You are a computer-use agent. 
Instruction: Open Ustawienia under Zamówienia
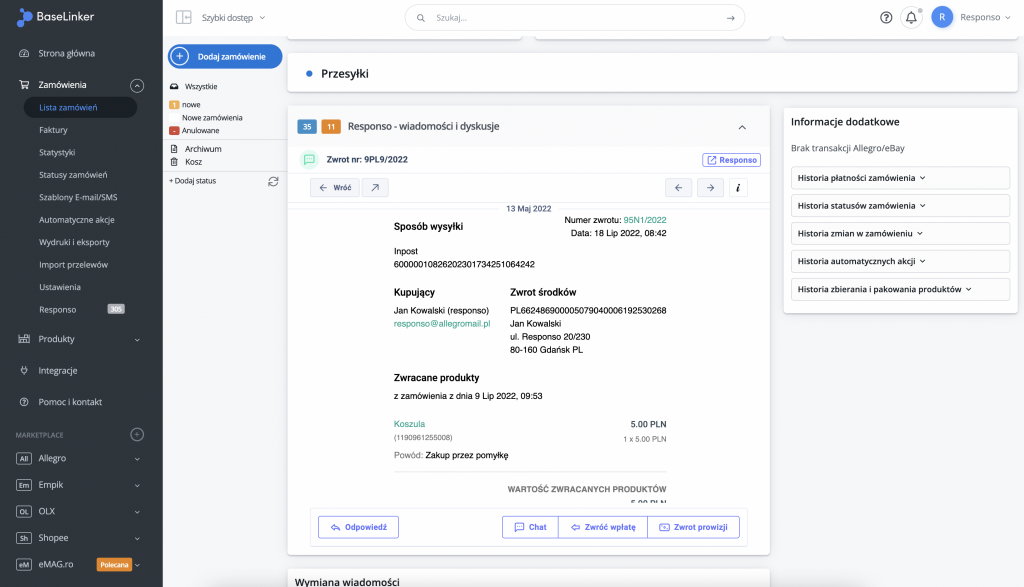click(59, 287)
